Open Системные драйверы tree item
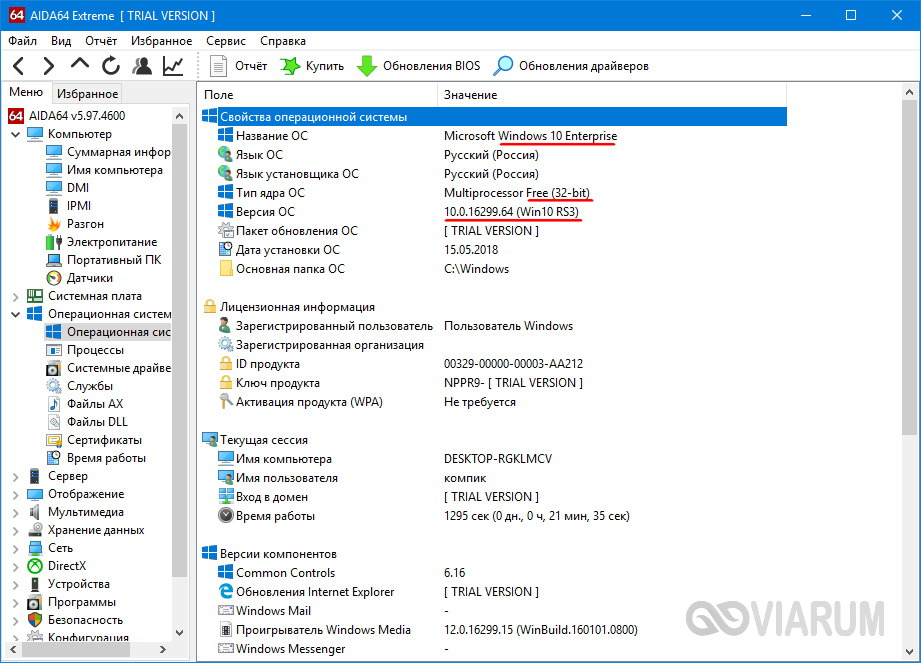 tap(109, 368)
